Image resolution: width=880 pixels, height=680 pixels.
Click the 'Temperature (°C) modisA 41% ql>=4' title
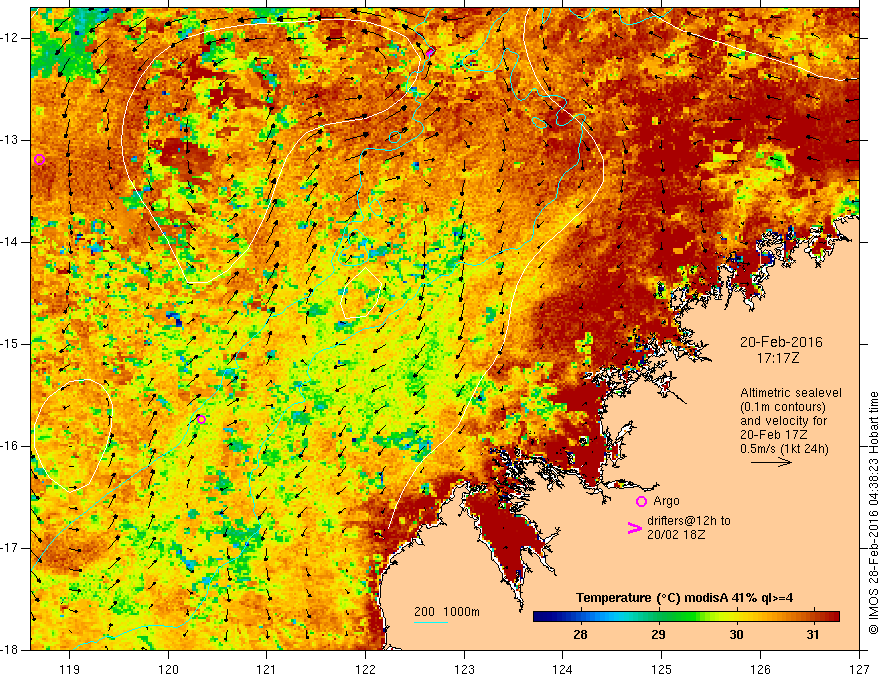(x=684, y=598)
